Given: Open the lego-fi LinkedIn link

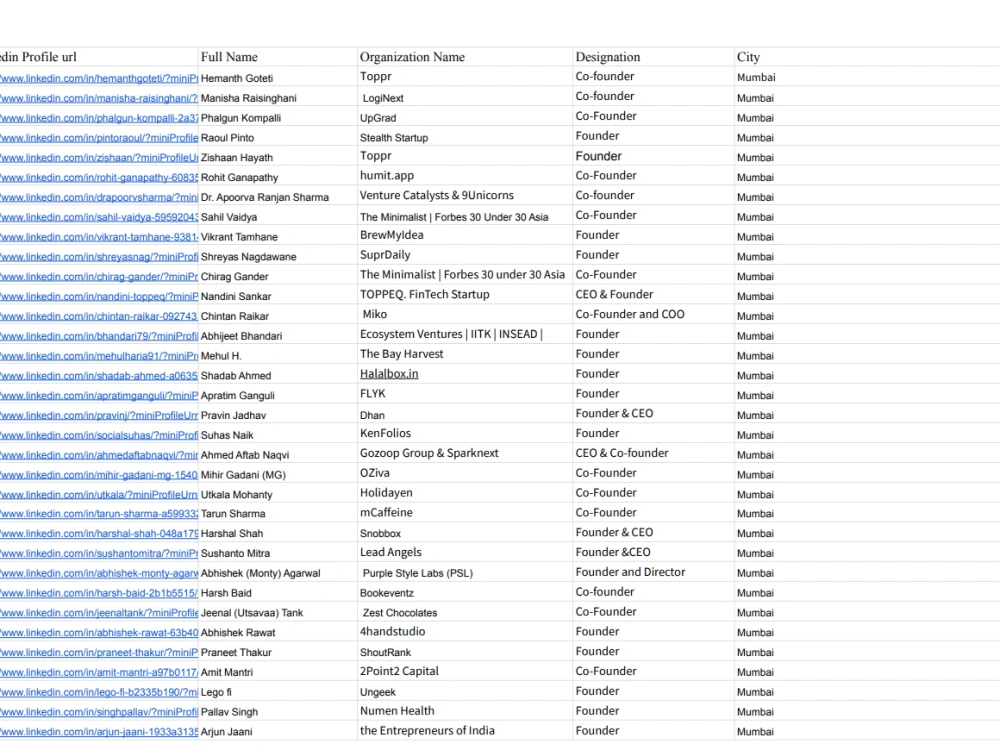Looking at the screenshot, I should pos(99,692).
